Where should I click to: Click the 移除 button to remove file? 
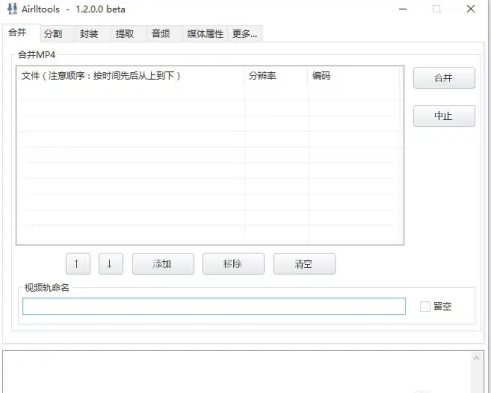pos(233,264)
